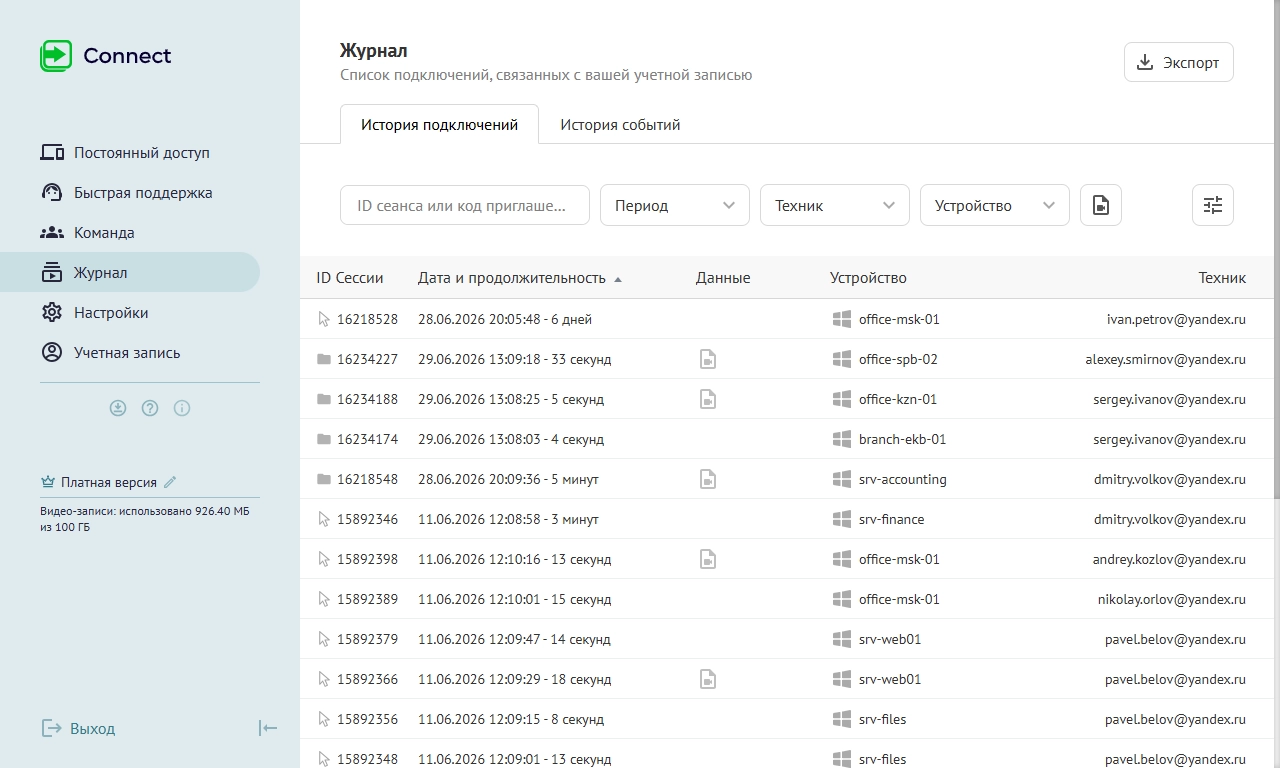Click the download icon in the sidebar

coord(118,408)
